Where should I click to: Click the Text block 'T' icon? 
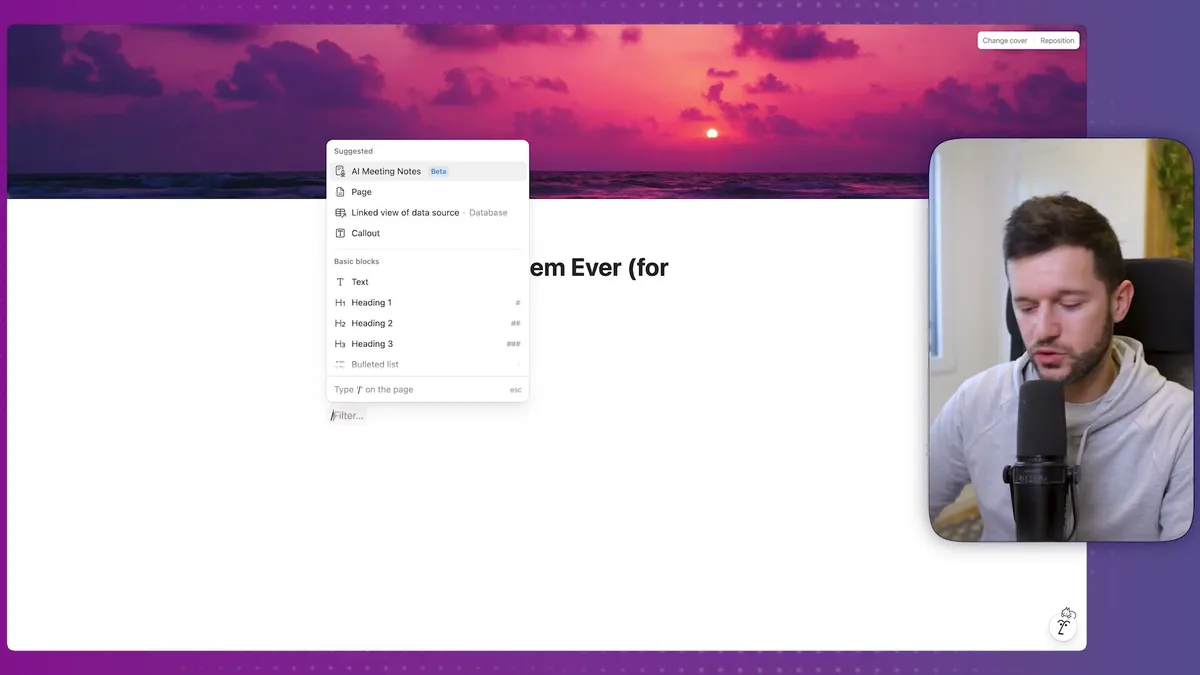click(x=340, y=282)
